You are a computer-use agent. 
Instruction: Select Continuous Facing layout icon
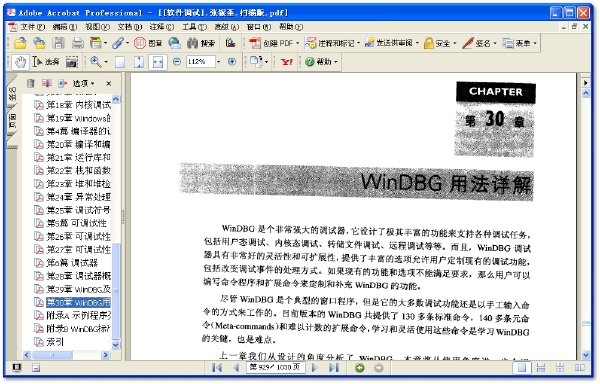(x=560, y=368)
